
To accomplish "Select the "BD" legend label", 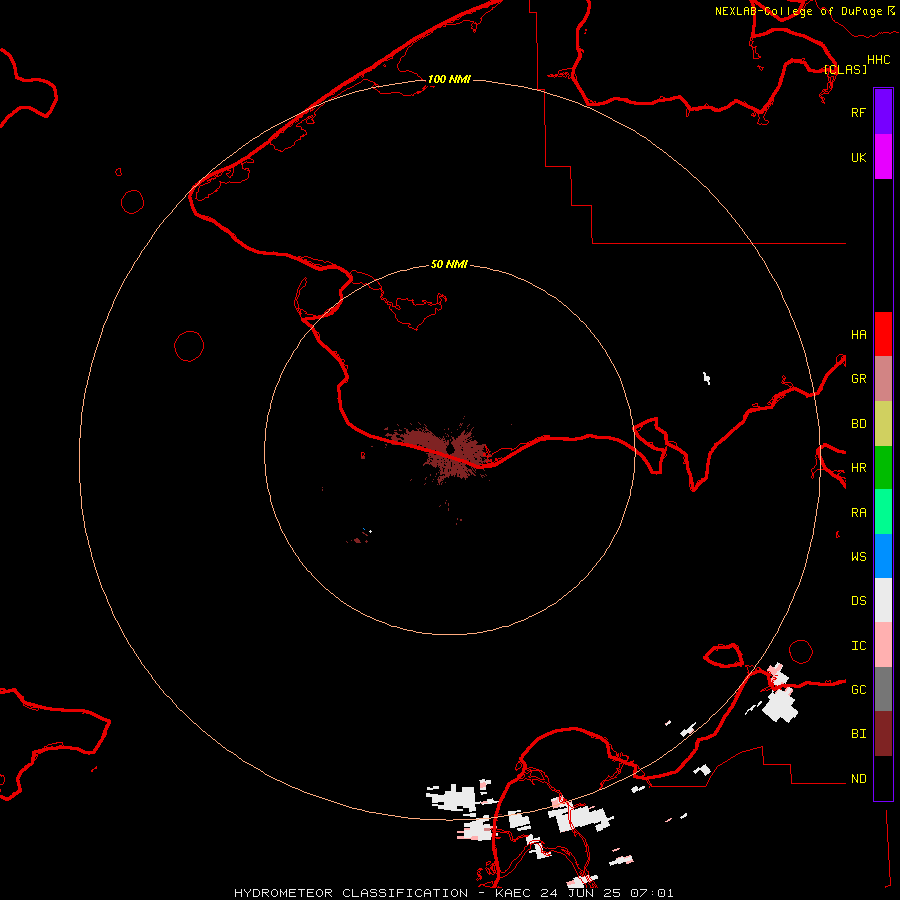I will [x=858, y=424].
